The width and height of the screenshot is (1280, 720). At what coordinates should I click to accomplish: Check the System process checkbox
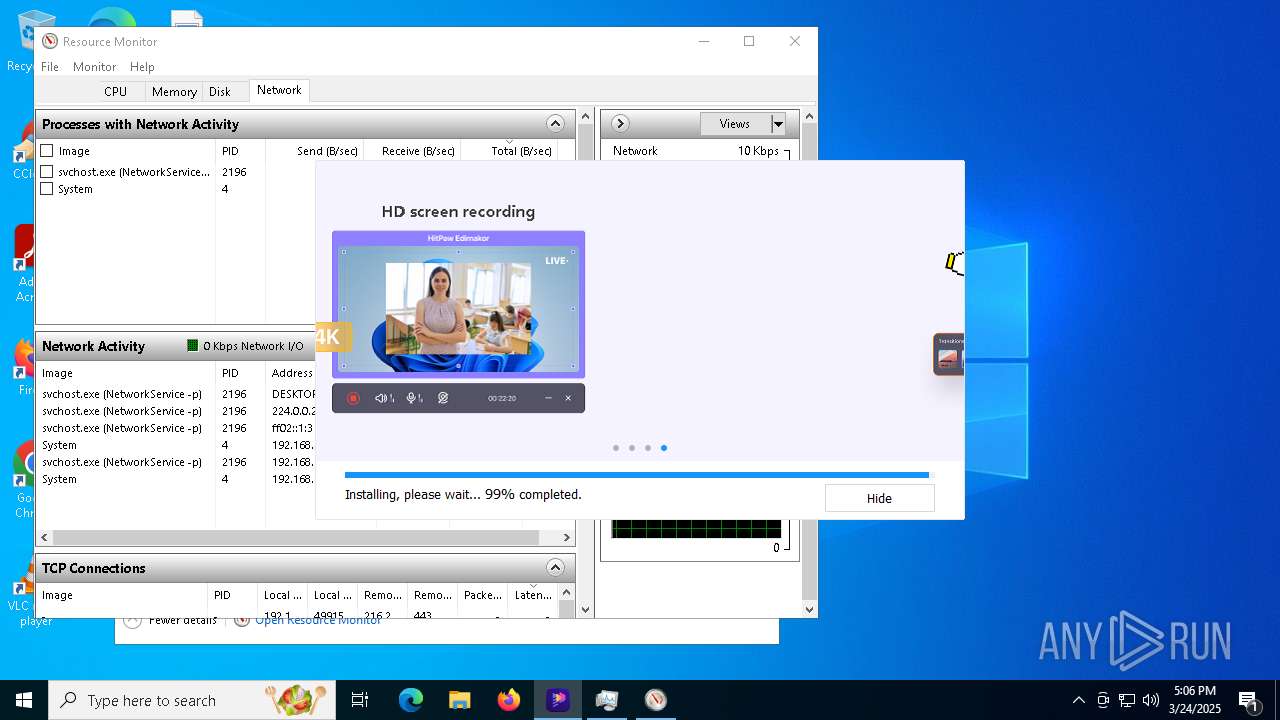pos(47,189)
